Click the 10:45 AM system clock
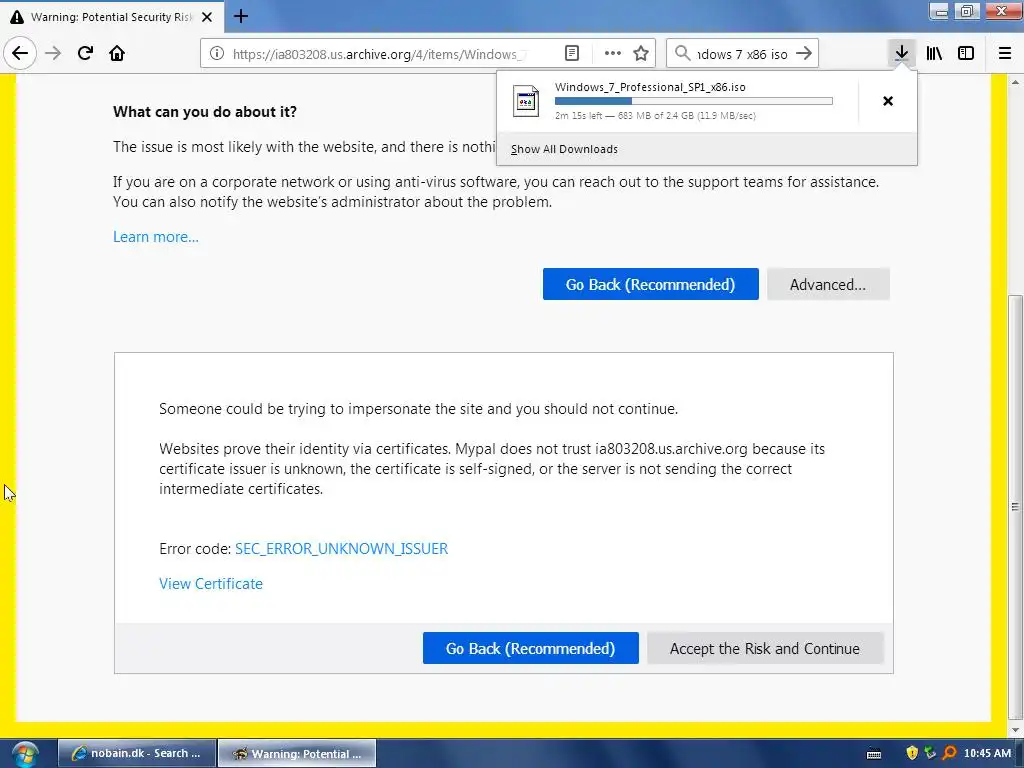The image size is (1024, 768). pyautogui.click(x=987, y=753)
